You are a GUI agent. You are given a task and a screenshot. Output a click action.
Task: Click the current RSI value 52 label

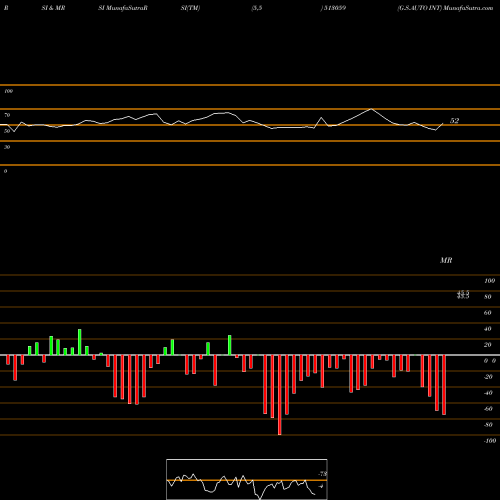(x=454, y=121)
